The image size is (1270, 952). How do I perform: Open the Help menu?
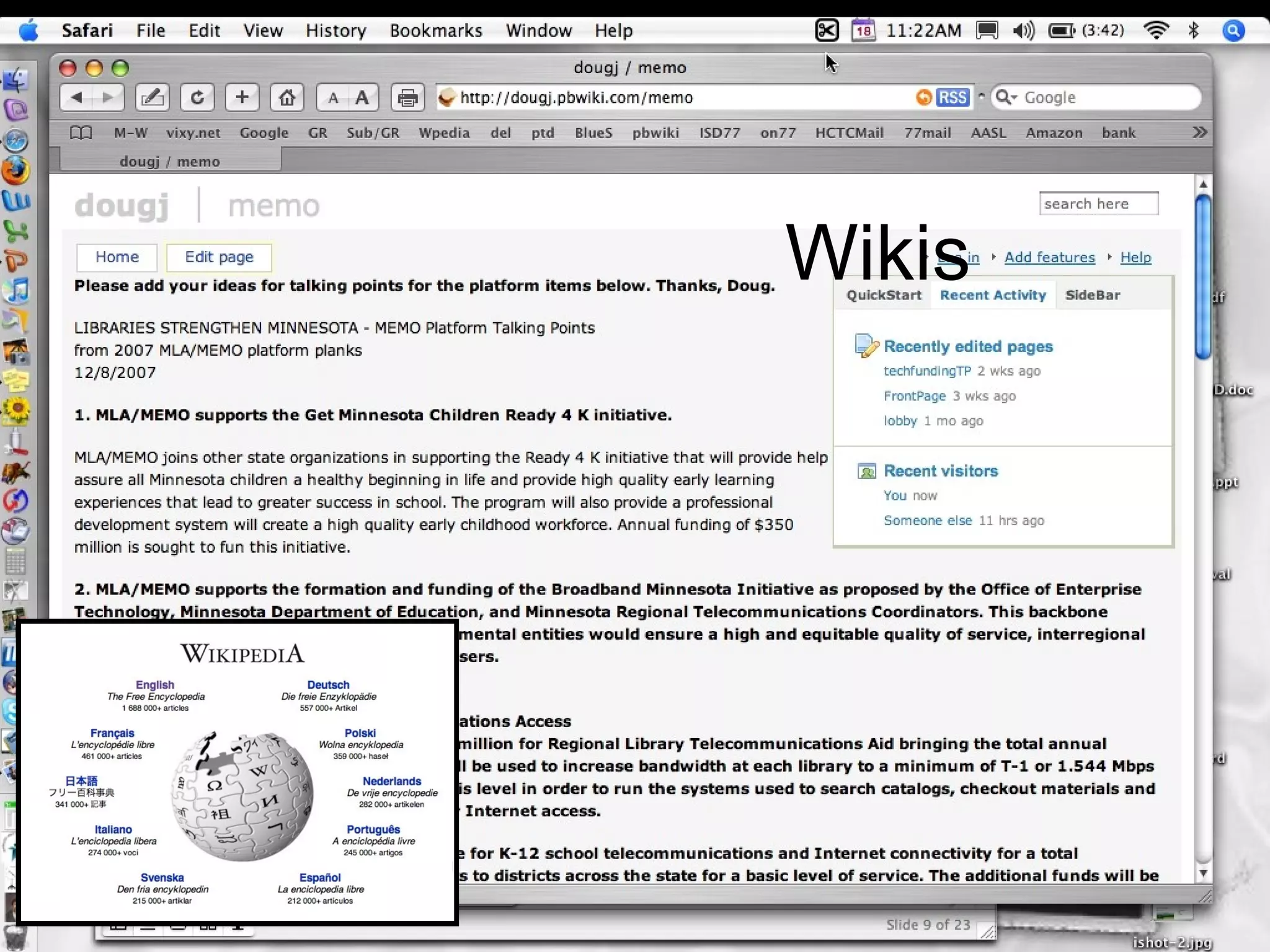click(x=613, y=30)
